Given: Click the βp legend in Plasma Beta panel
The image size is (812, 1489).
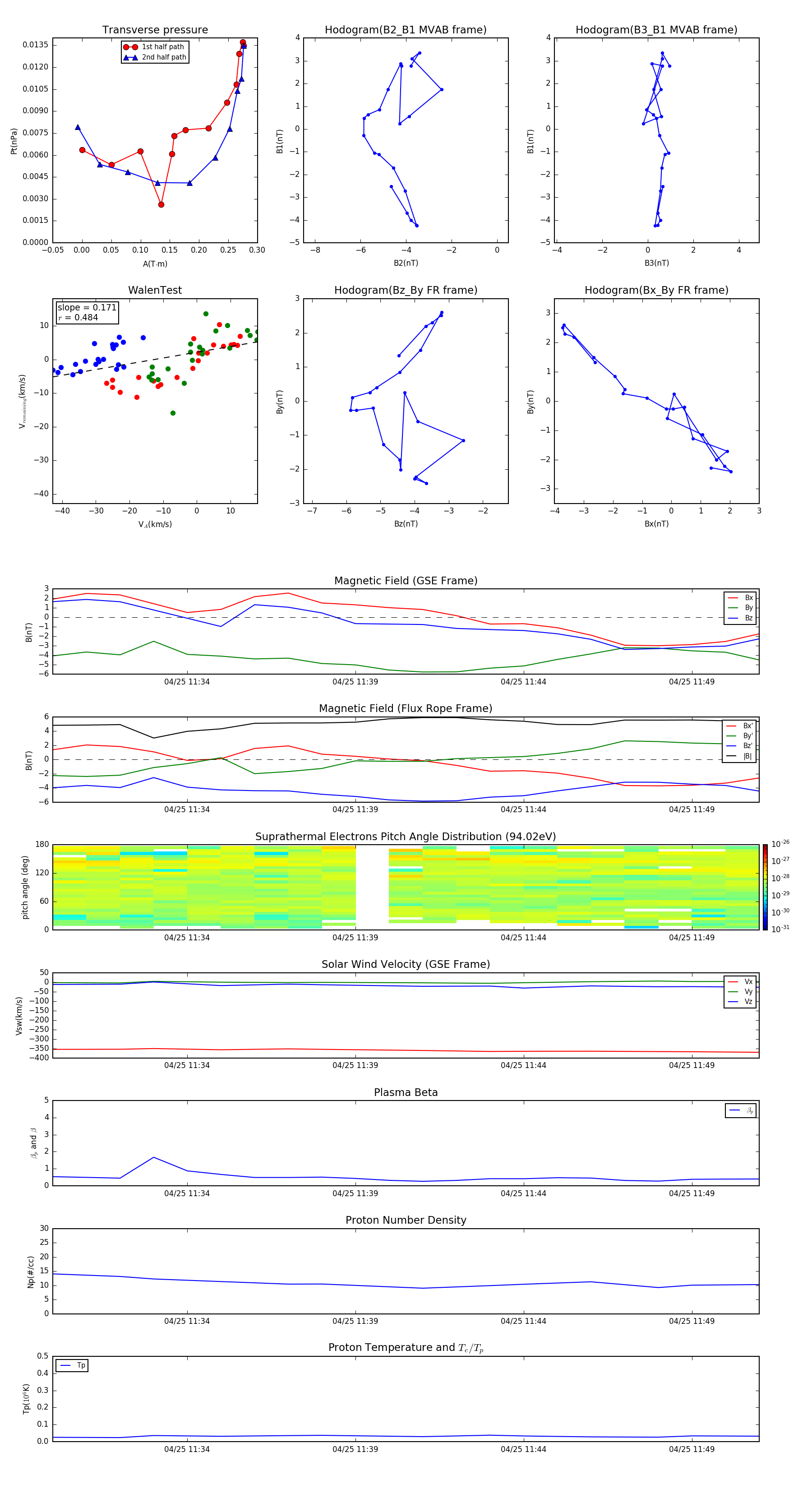Looking at the screenshot, I should [x=741, y=1110].
